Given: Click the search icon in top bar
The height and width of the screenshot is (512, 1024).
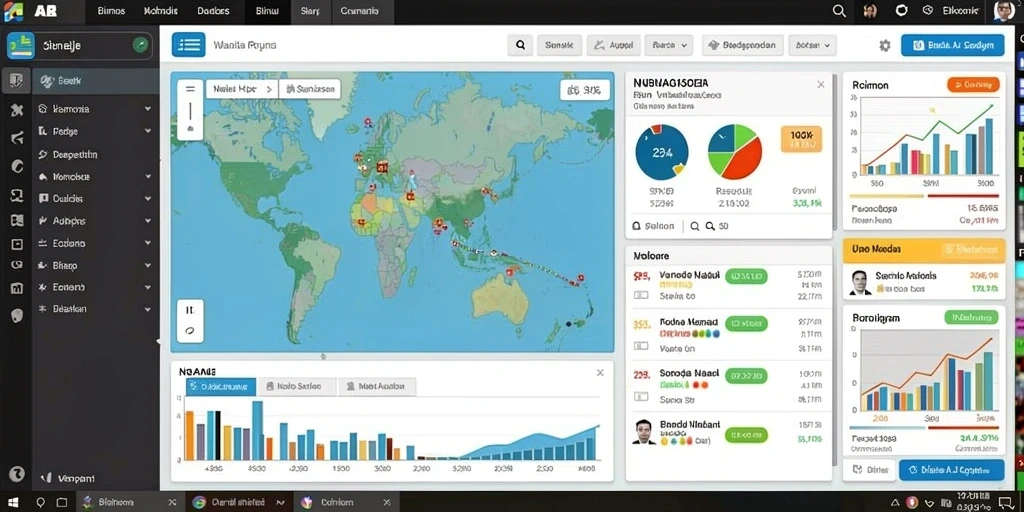Looking at the screenshot, I should coord(839,10).
